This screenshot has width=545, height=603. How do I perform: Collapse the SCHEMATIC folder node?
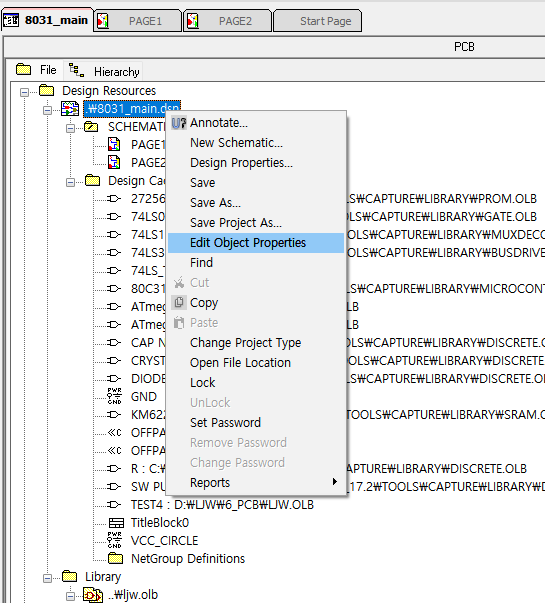click(x=70, y=128)
